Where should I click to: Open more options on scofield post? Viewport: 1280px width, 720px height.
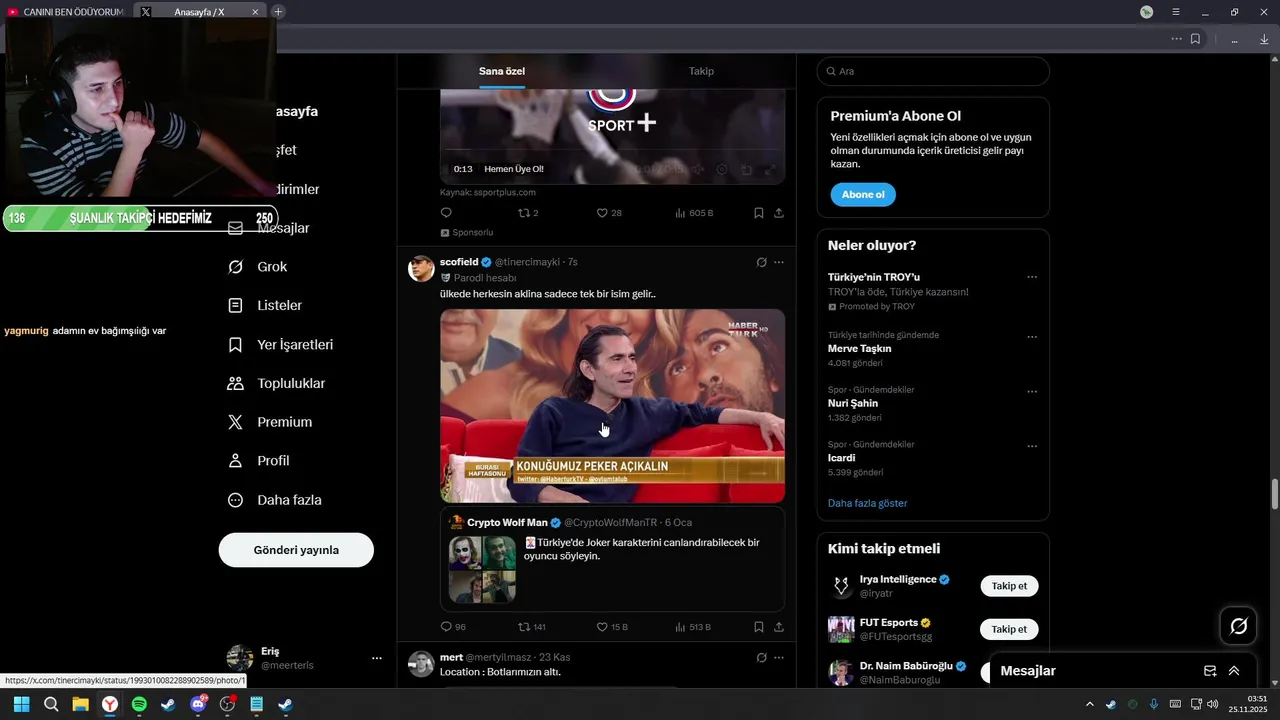coord(779,262)
